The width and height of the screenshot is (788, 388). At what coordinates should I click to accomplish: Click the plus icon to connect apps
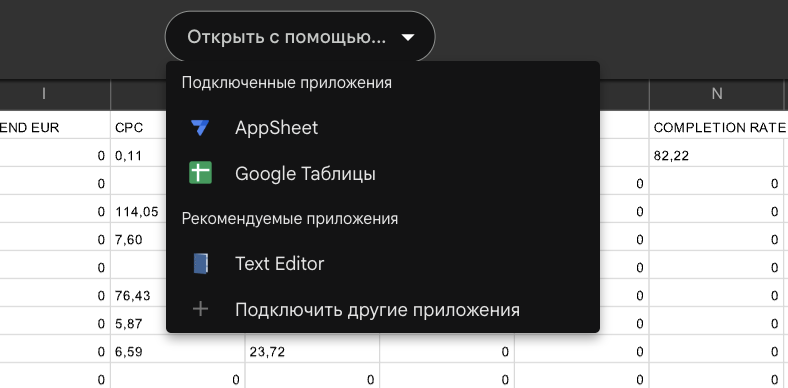click(201, 309)
